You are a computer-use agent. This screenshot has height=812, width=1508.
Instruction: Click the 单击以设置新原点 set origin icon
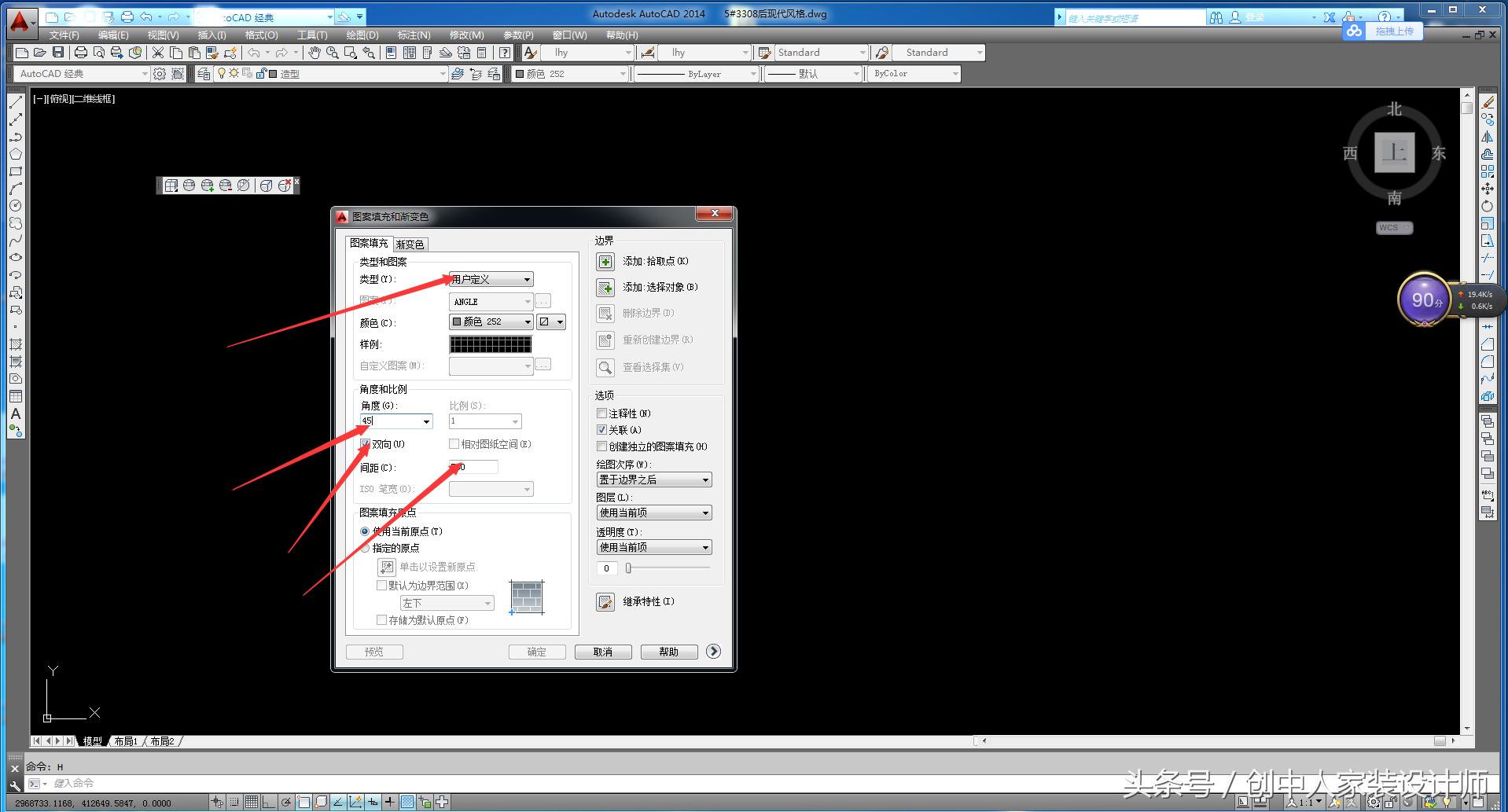point(386,566)
